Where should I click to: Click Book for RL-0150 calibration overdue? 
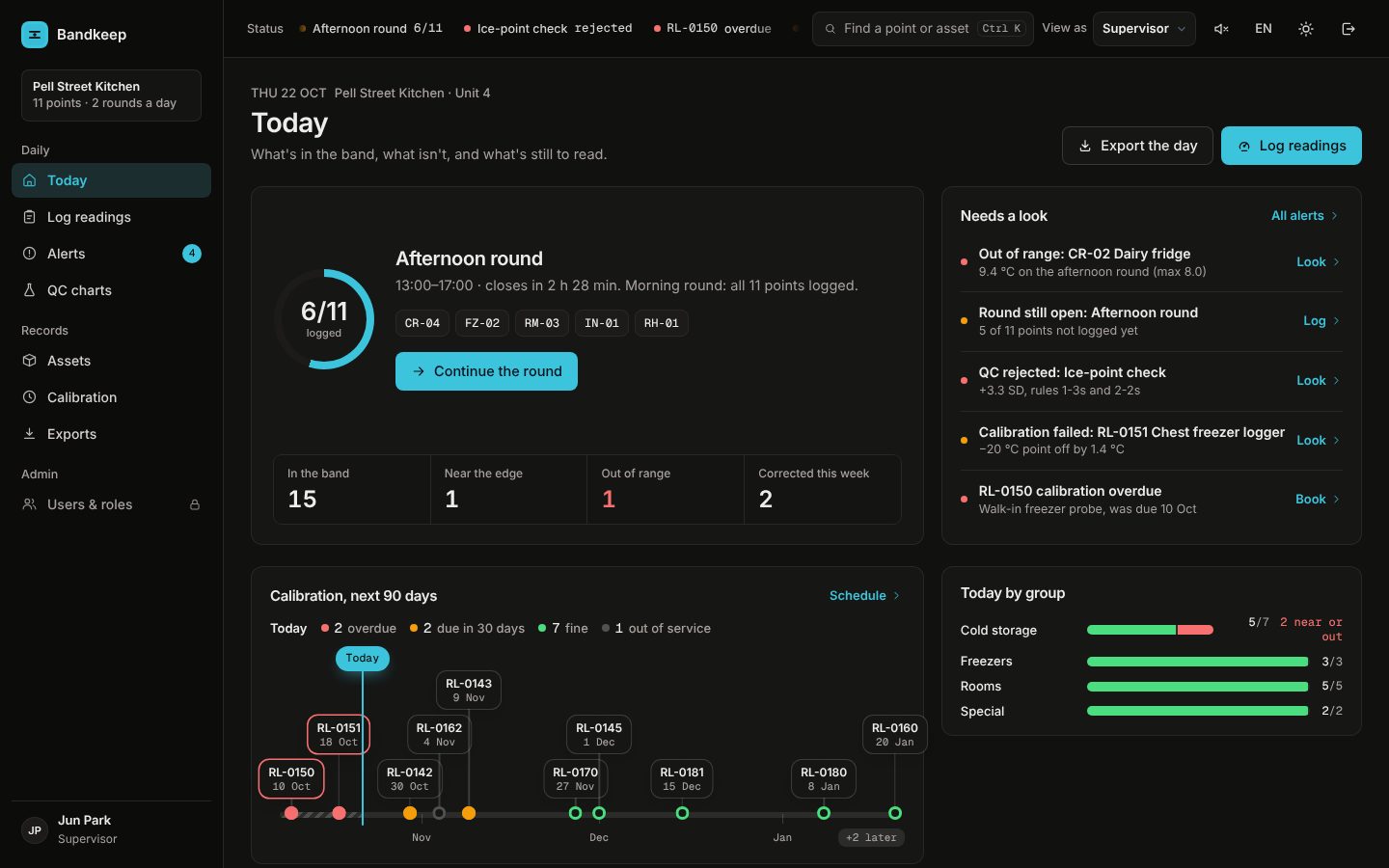click(1318, 500)
